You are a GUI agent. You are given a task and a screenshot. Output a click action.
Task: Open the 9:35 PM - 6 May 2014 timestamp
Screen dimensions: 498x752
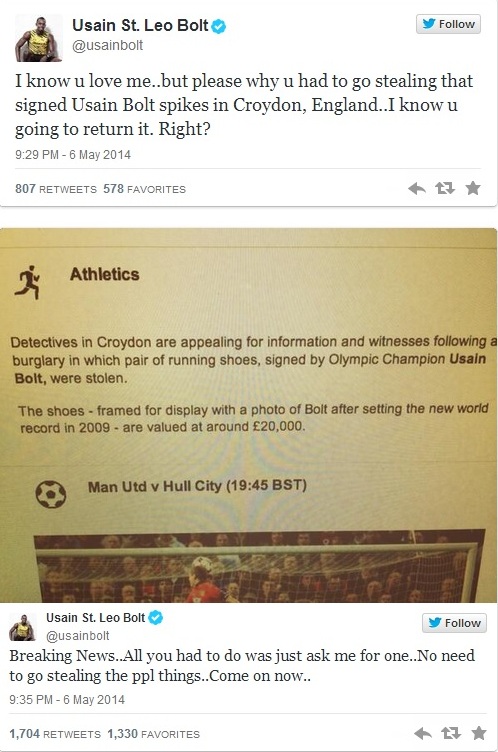[x=67, y=700]
